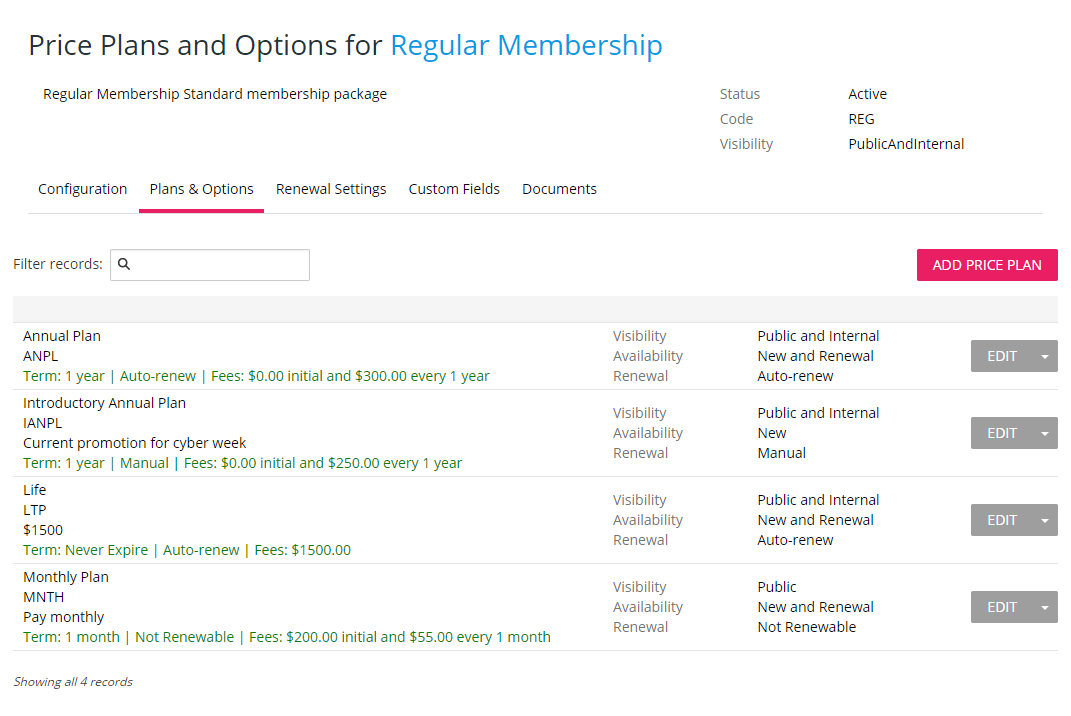Edit the Annual Plan
Viewport: 1071px width, 716px height.
click(x=1001, y=356)
